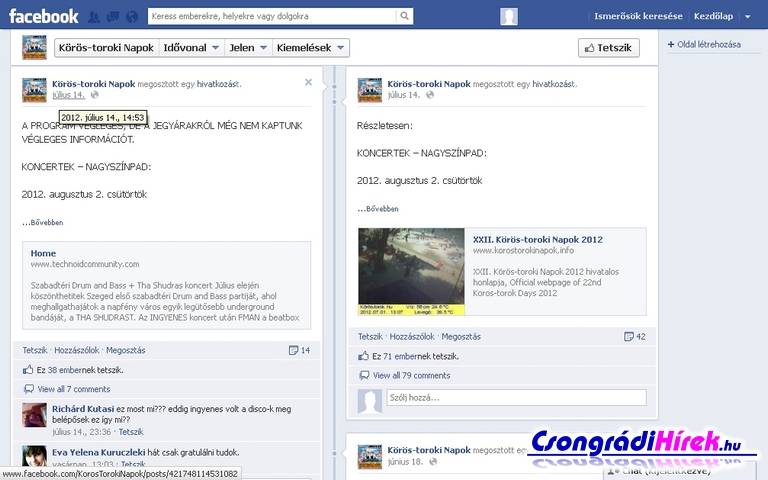Viewport: 768px width, 480px height.
Task: Go to Ismerősök keresése
Action: tap(638, 16)
